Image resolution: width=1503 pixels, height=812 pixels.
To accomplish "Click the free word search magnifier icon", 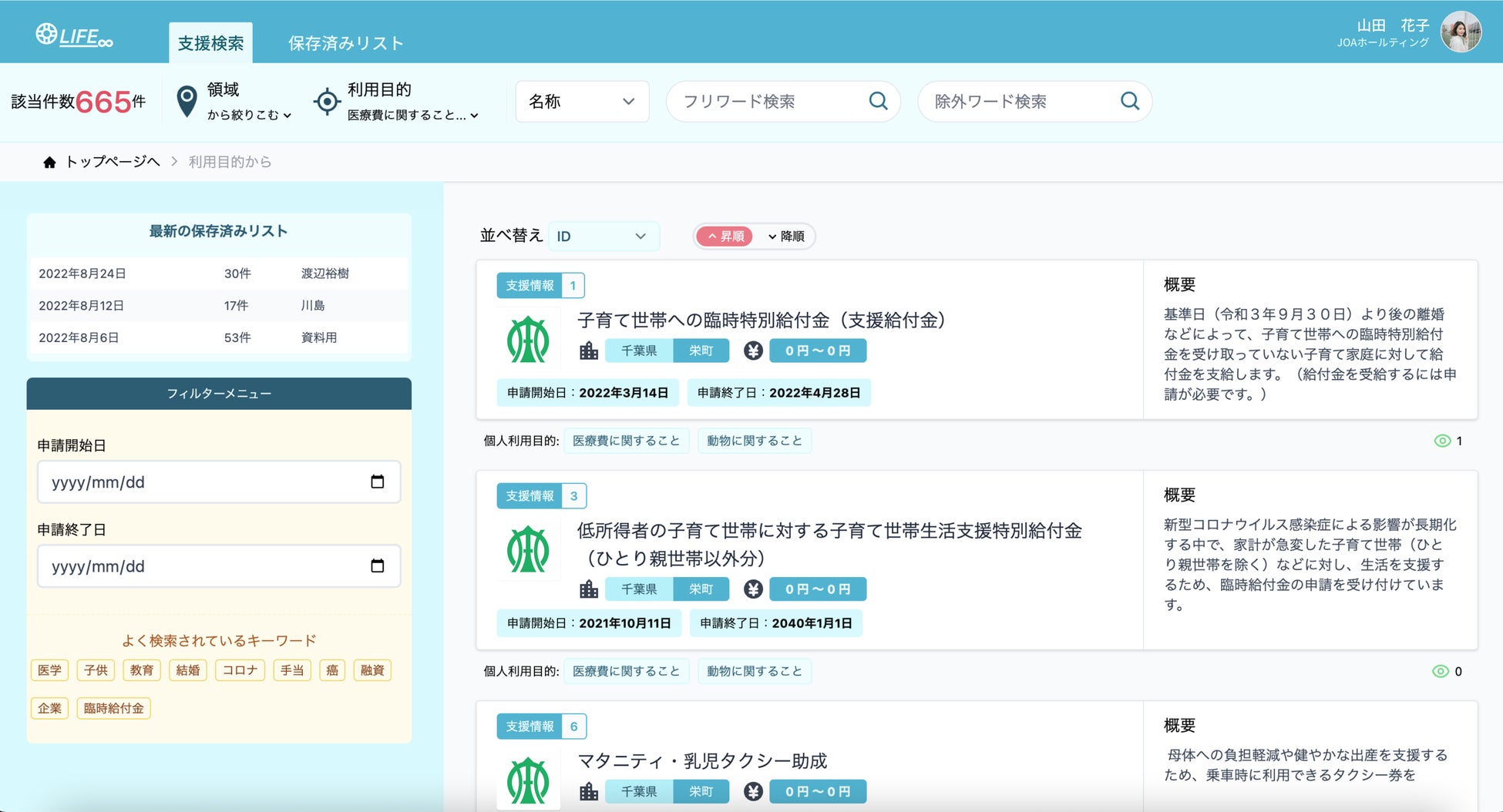I will pyautogui.click(x=878, y=101).
